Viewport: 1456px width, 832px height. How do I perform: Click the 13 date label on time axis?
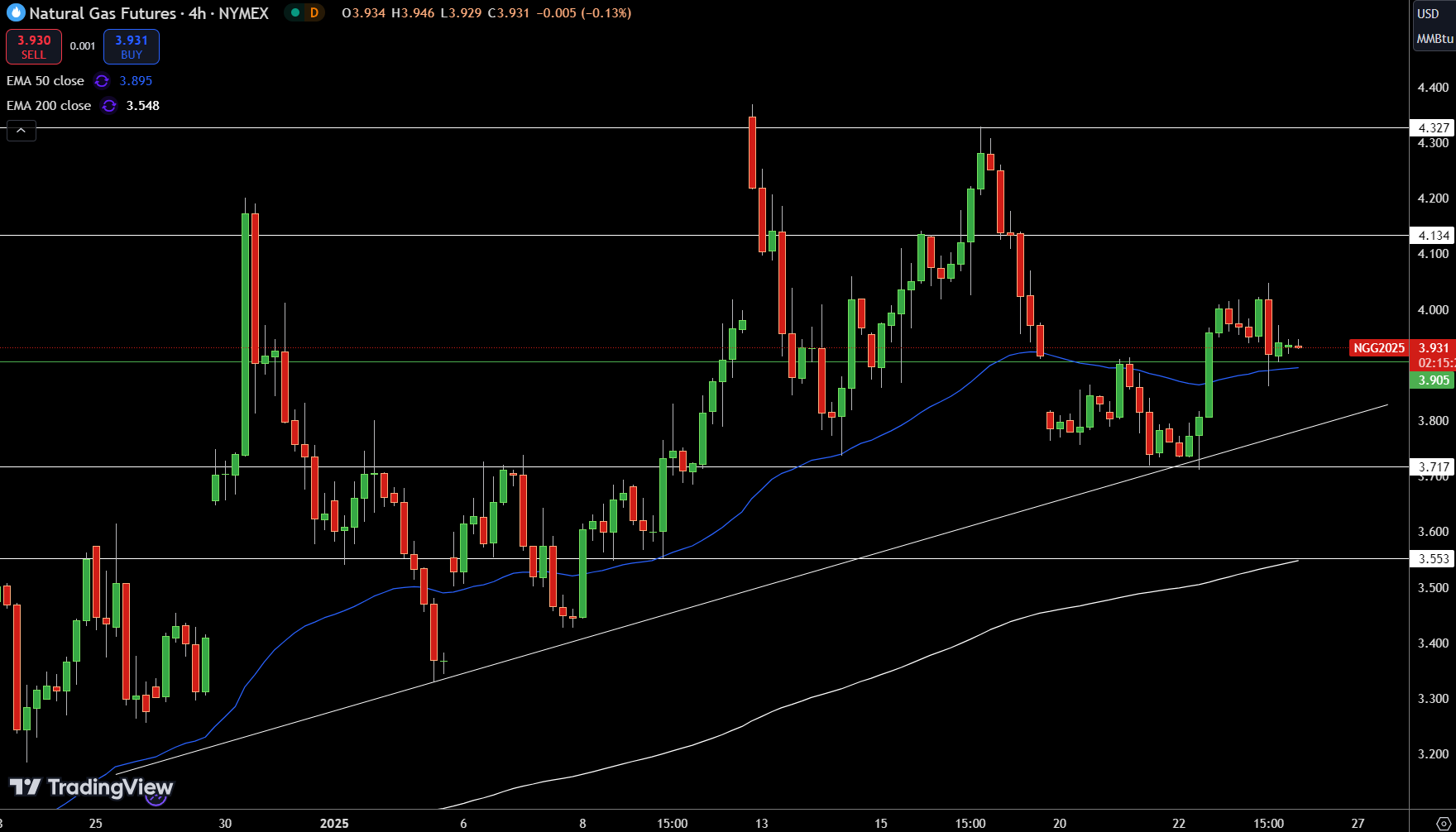pyautogui.click(x=762, y=823)
